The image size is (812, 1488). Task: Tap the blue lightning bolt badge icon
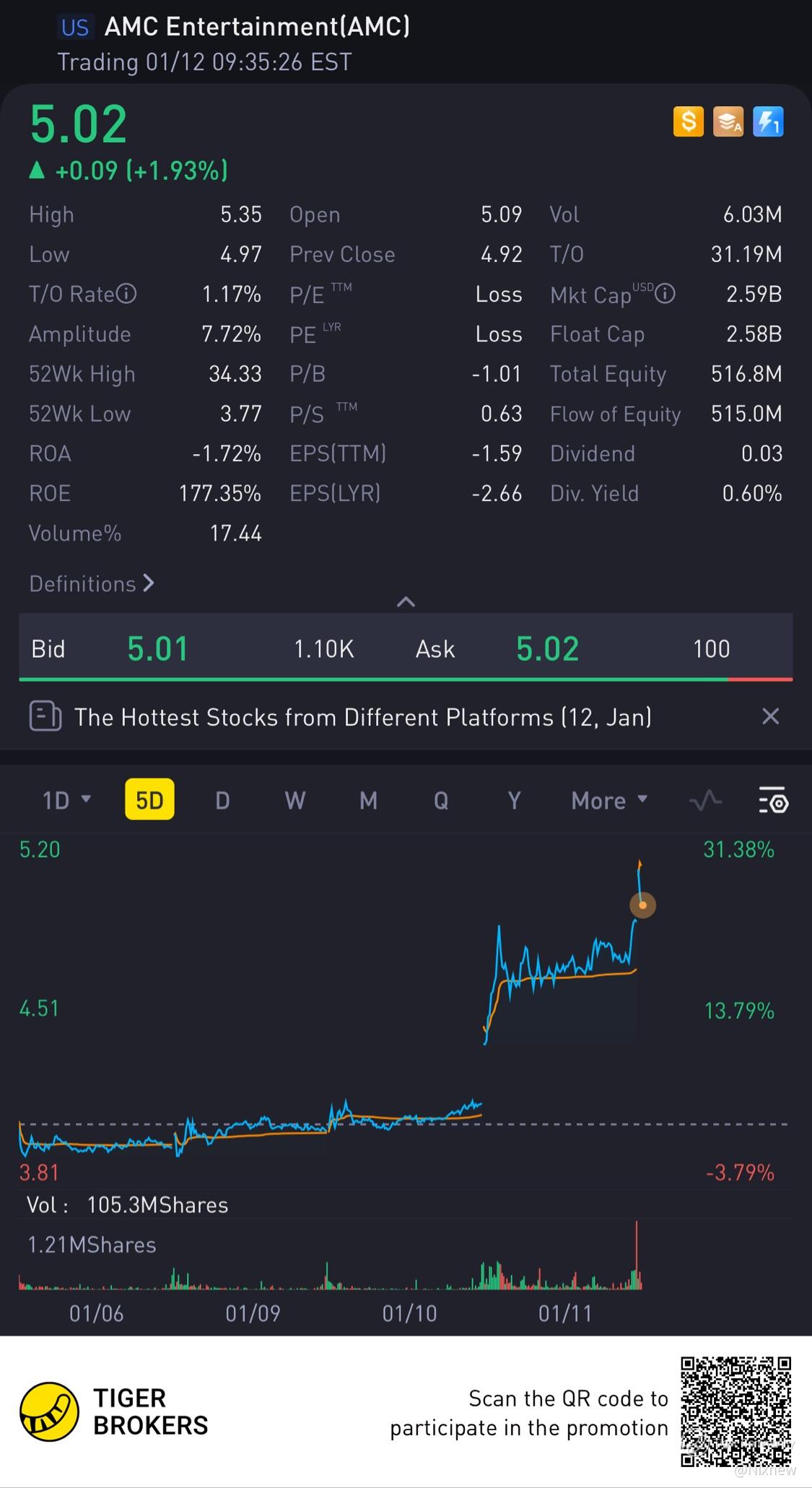[x=768, y=121]
